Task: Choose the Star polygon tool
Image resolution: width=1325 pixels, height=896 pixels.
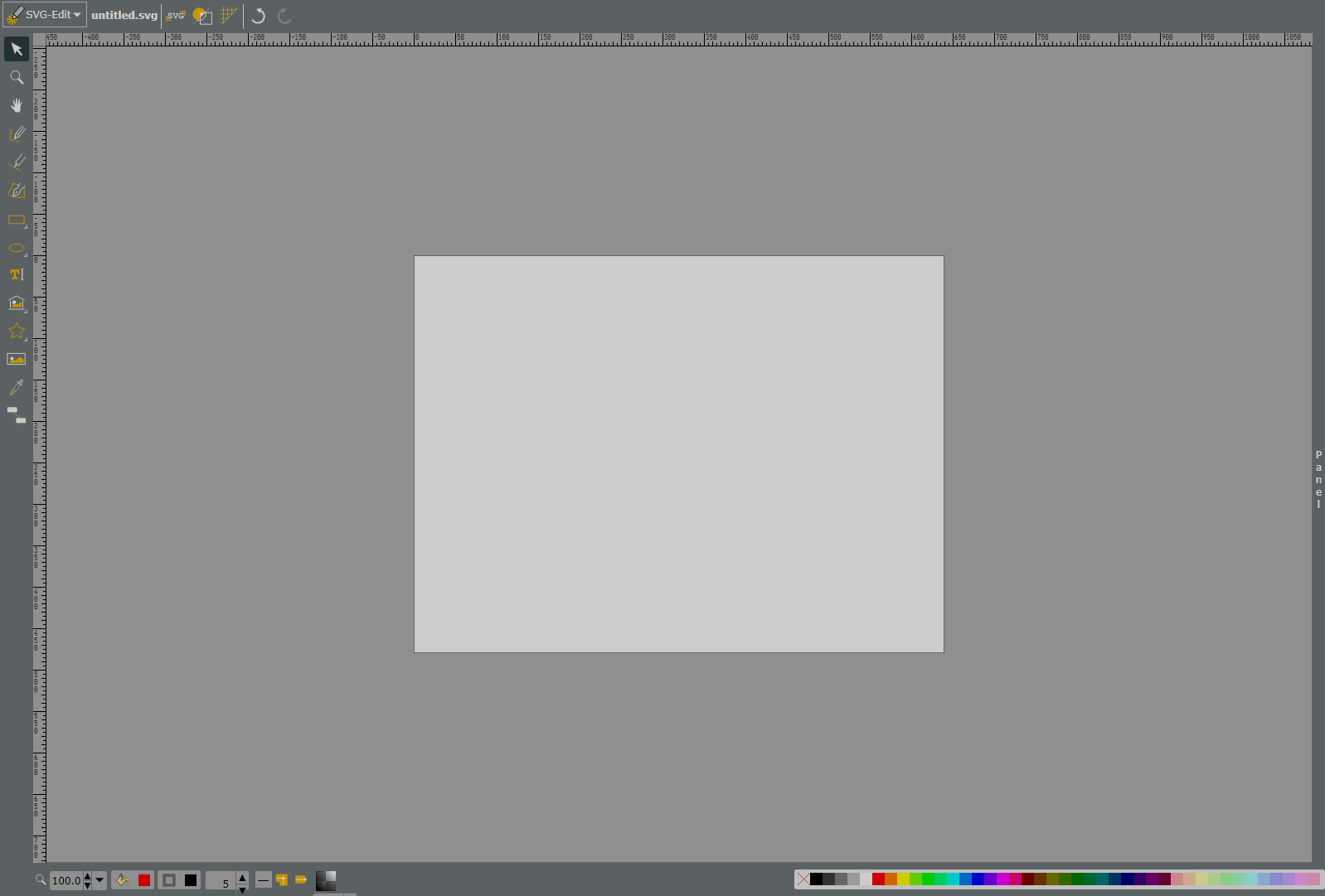Action: (17, 331)
